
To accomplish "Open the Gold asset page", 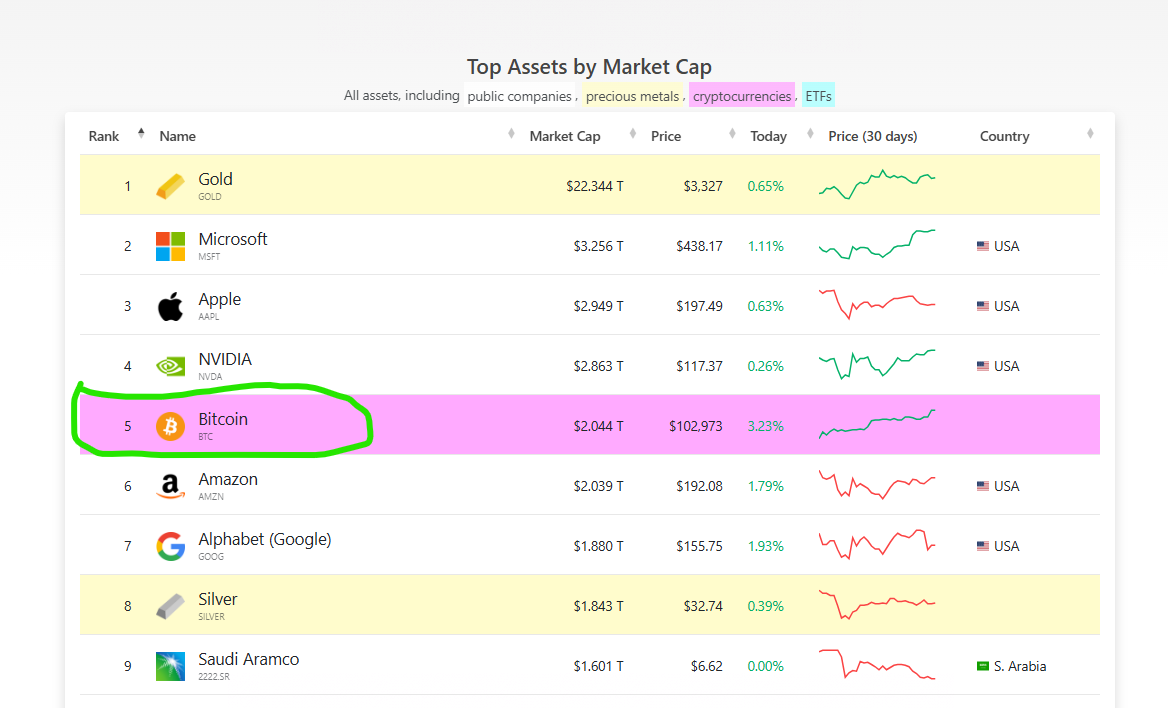I will pos(215,179).
